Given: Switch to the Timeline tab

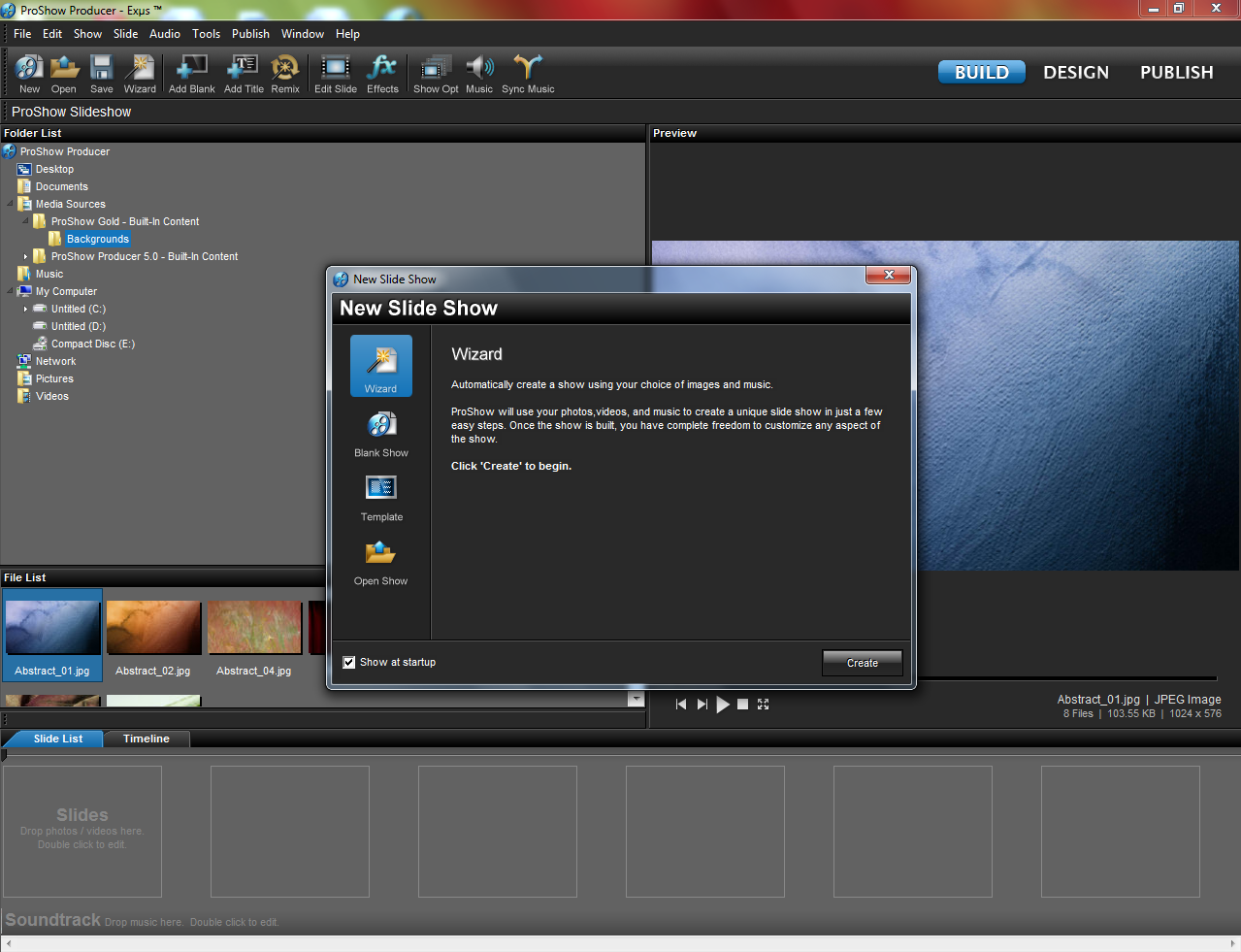Looking at the screenshot, I should (147, 739).
